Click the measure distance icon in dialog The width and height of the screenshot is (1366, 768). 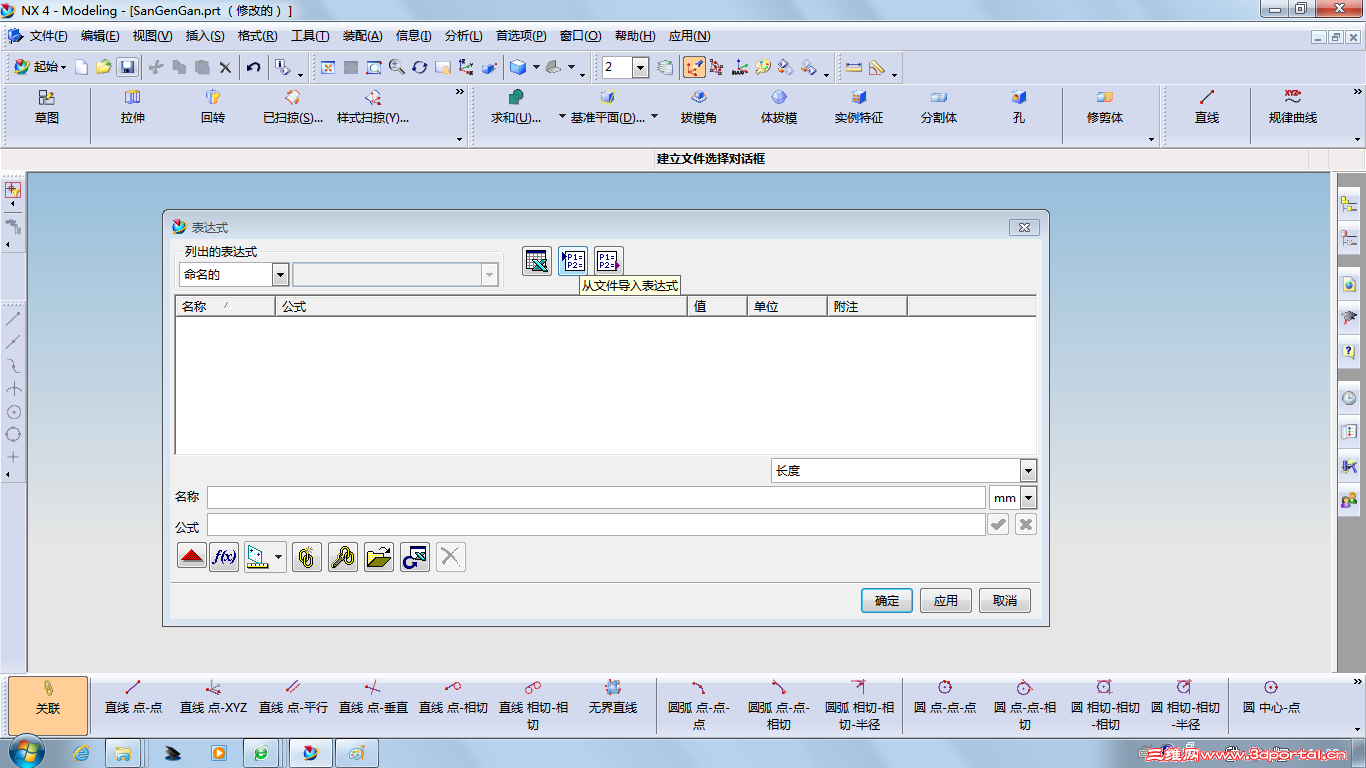(258, 557)
